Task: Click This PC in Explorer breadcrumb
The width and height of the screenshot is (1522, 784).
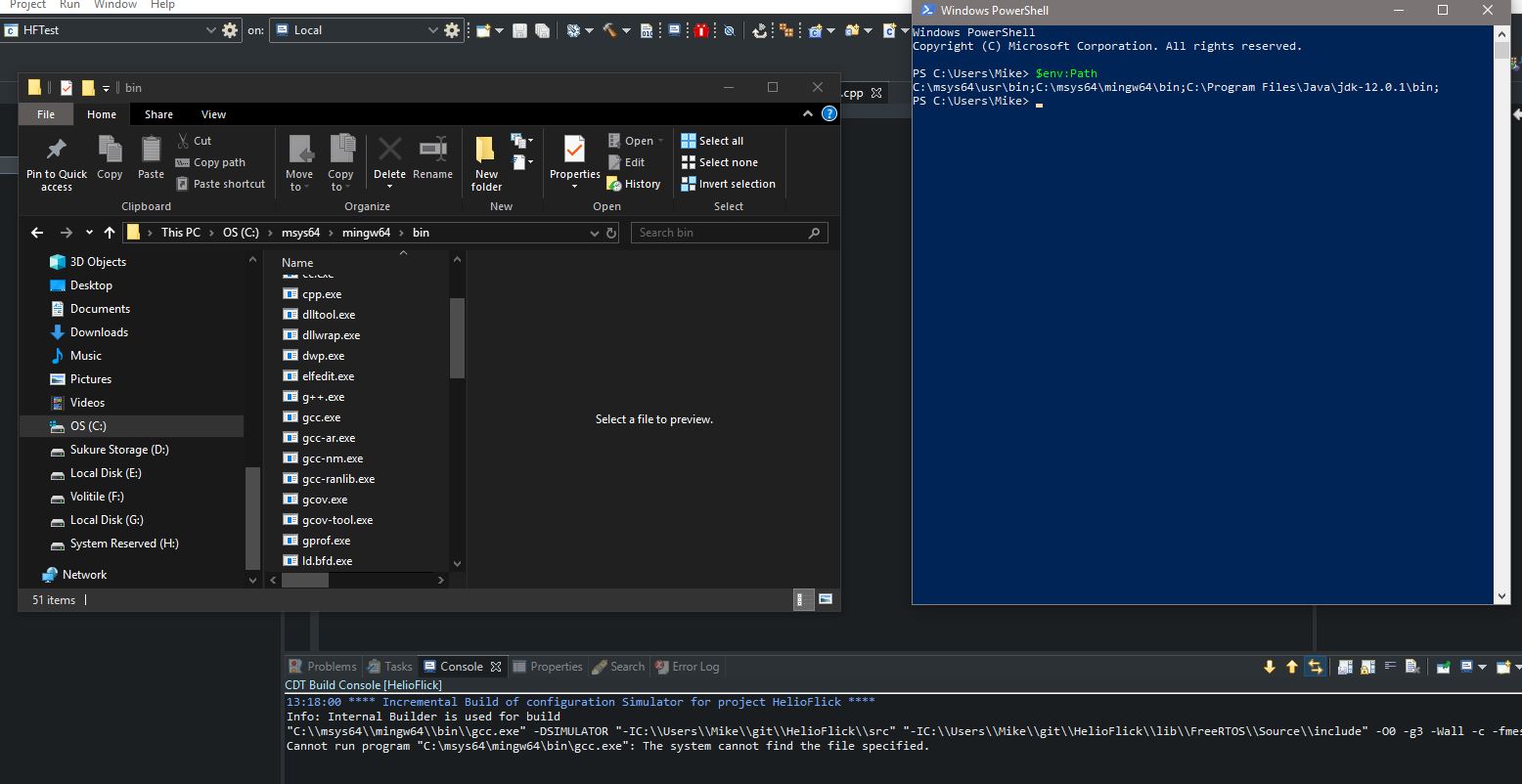Action: coord(181,233)
